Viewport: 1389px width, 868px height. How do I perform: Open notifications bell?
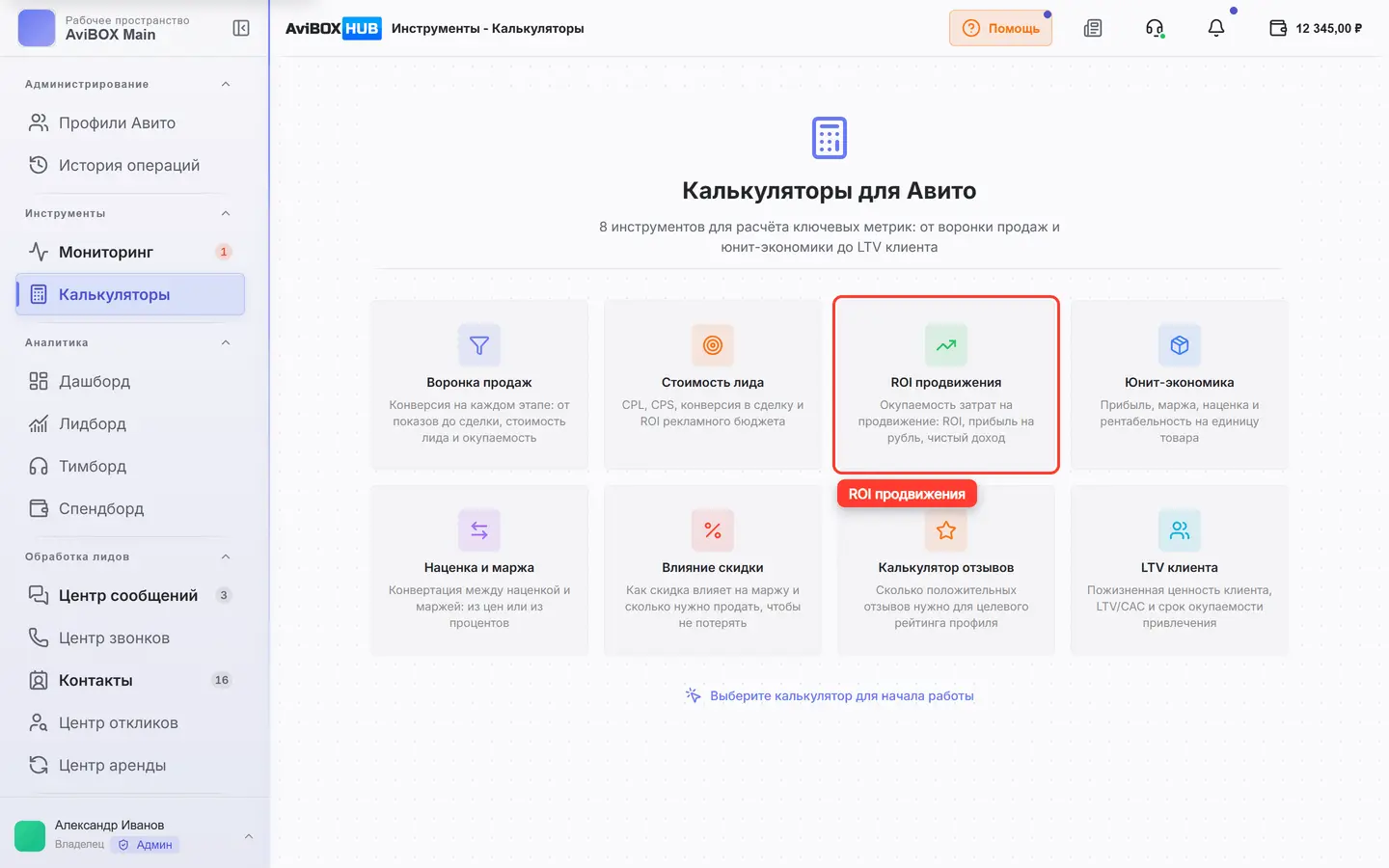1216,28
